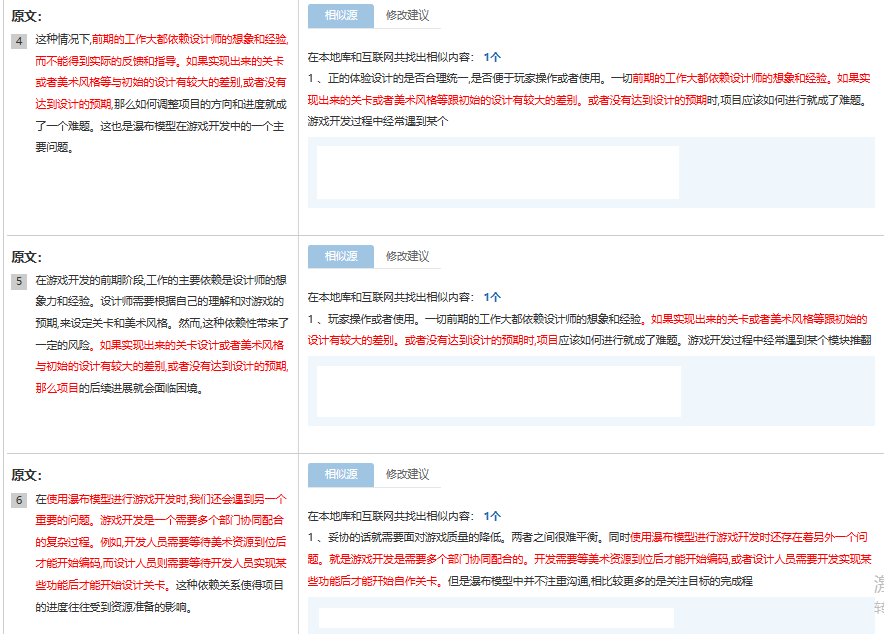Select 相似源 tab for paragraph 6

click(340, 474)
